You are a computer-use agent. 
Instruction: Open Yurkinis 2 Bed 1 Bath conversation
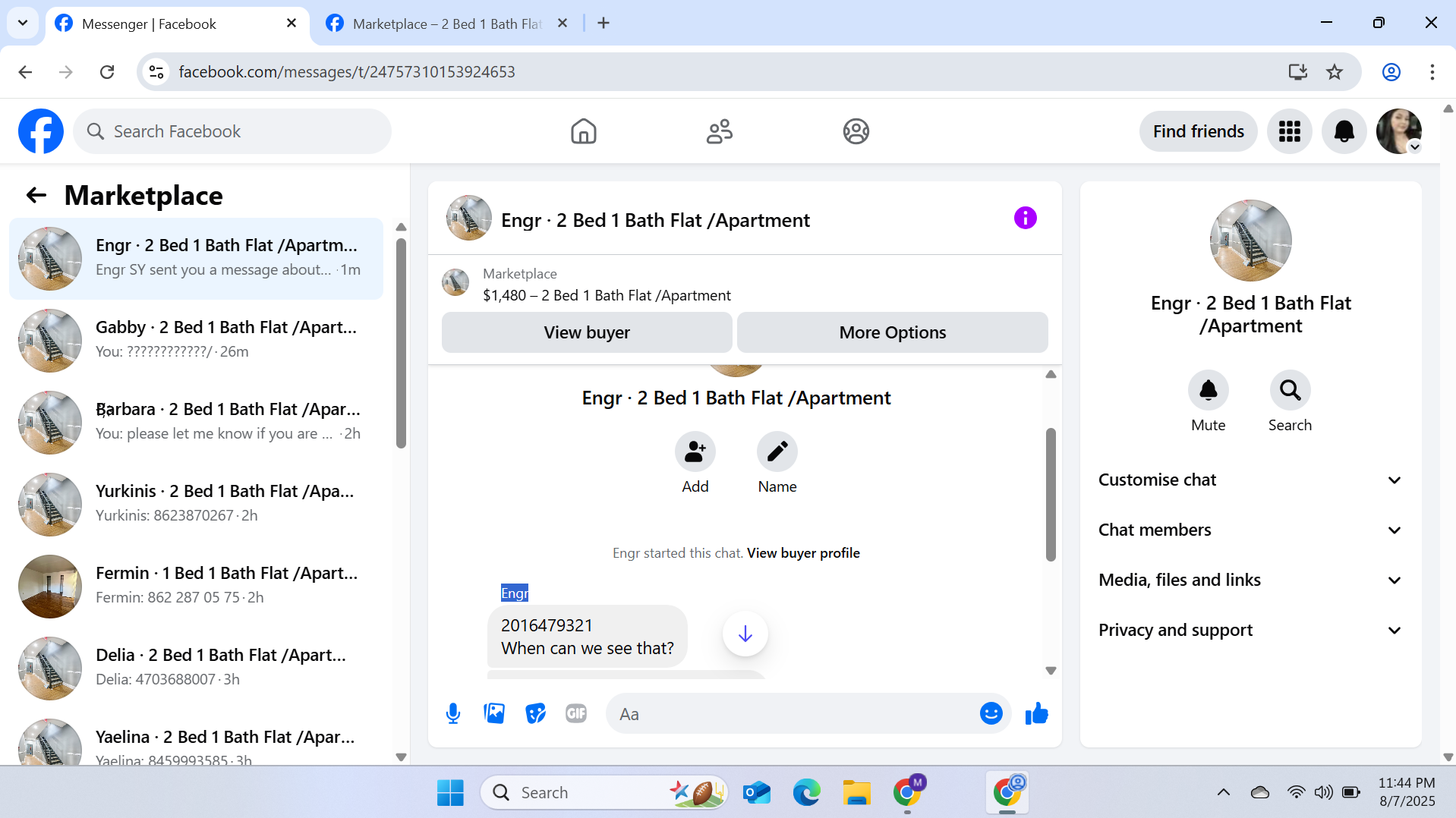point(196,505)
